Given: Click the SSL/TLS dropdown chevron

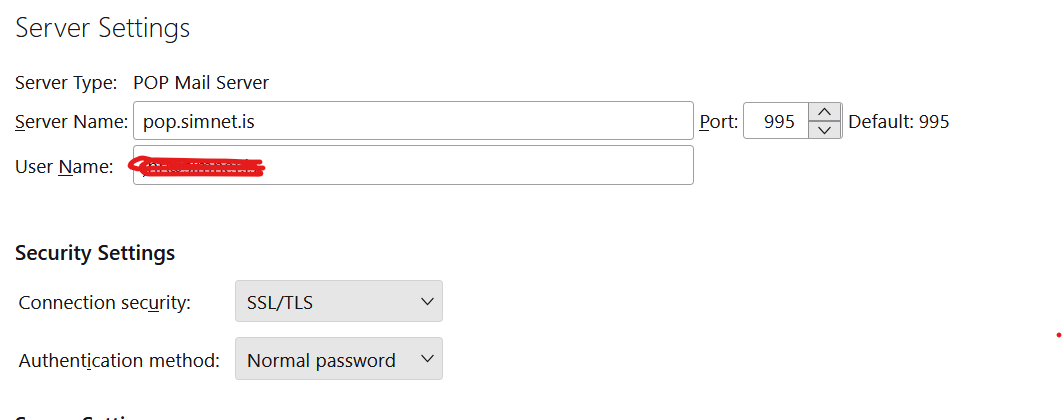Looking at the screenshot, I should click(x=426, y=301).
